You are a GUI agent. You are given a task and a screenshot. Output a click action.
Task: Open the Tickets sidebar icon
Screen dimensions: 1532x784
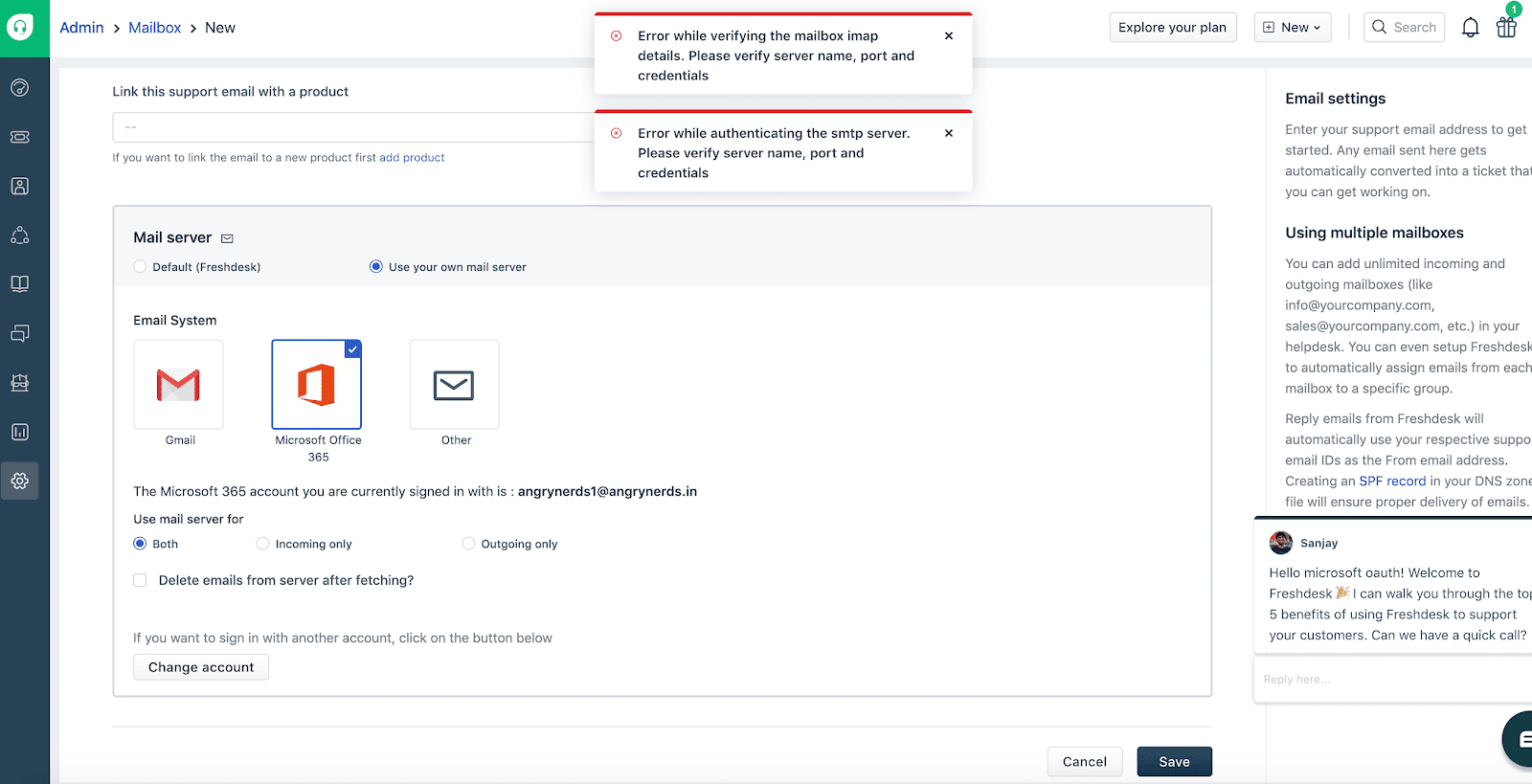pos(20,137)
